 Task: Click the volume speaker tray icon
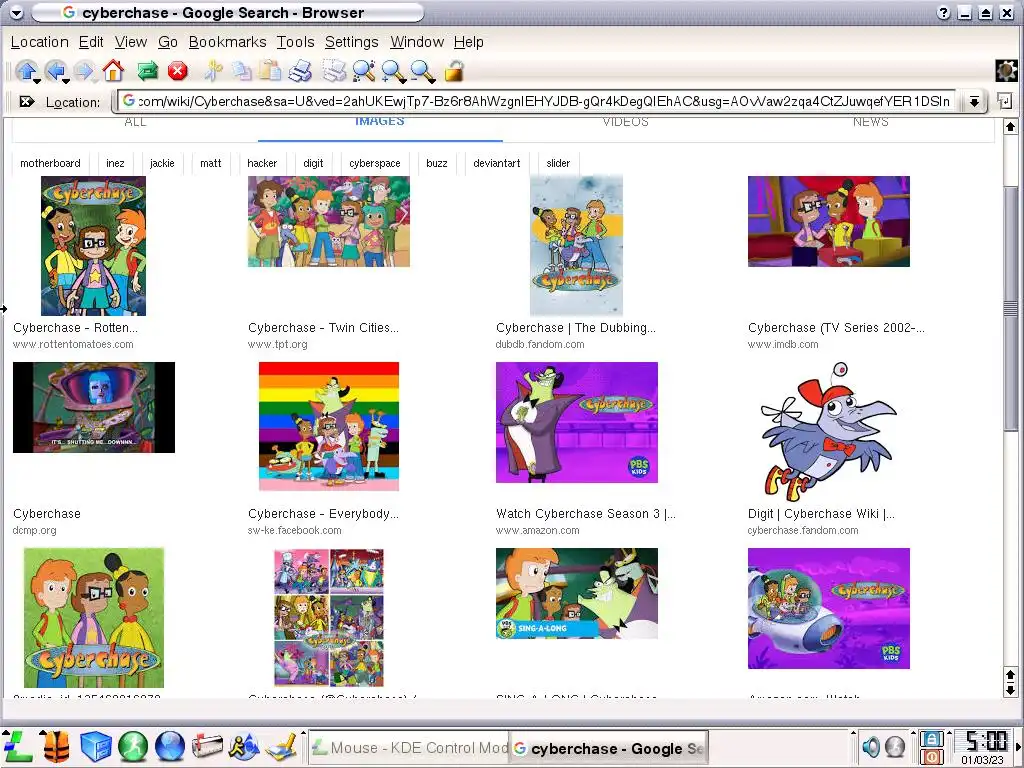click(871, 746)
